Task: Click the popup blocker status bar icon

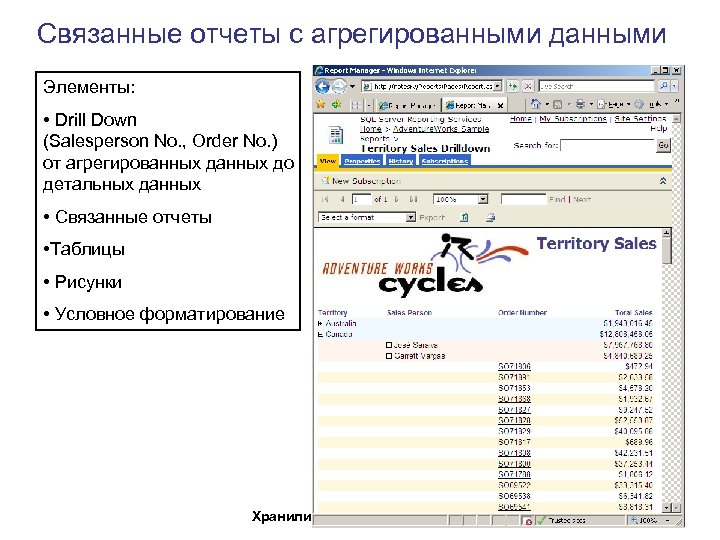Action: point(528,521)
